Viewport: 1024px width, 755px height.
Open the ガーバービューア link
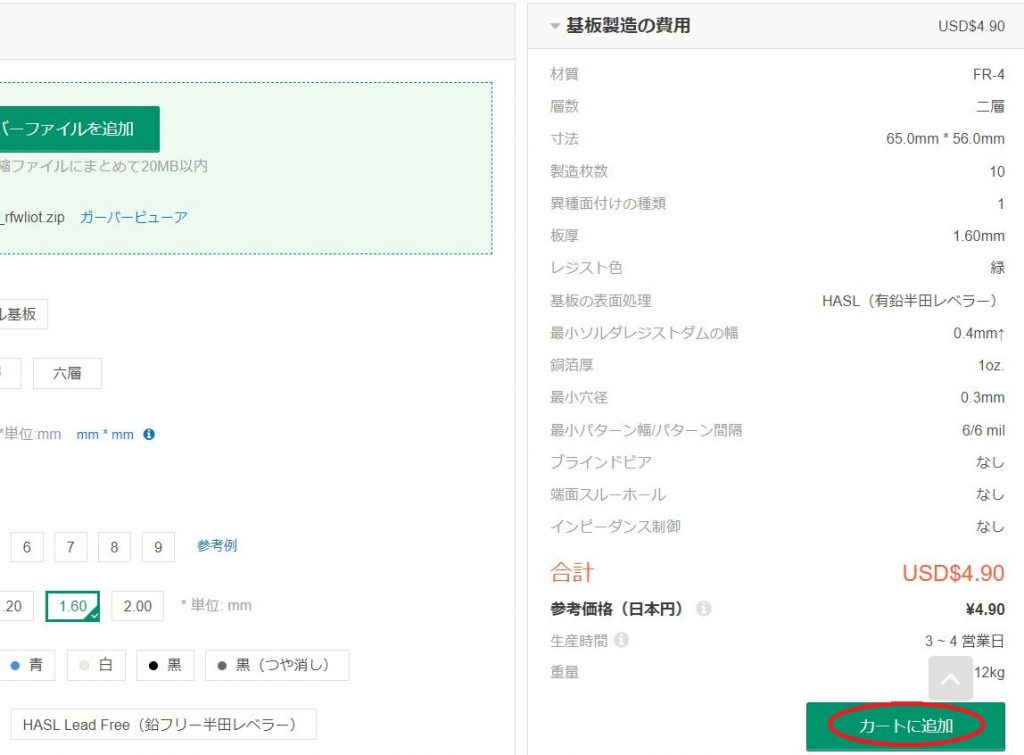134,217
